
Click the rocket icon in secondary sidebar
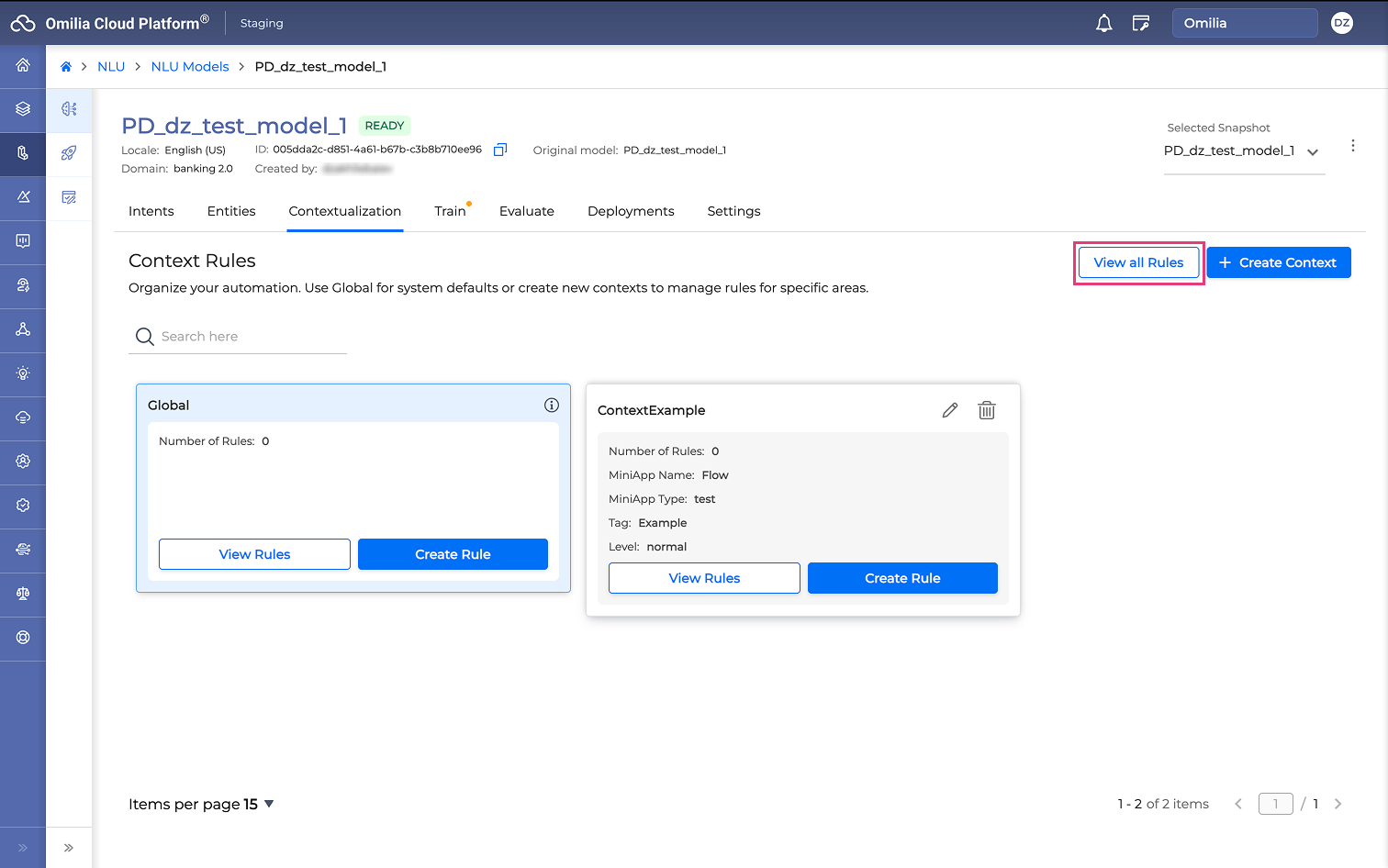pyautogui.click(x=69, y=153)
